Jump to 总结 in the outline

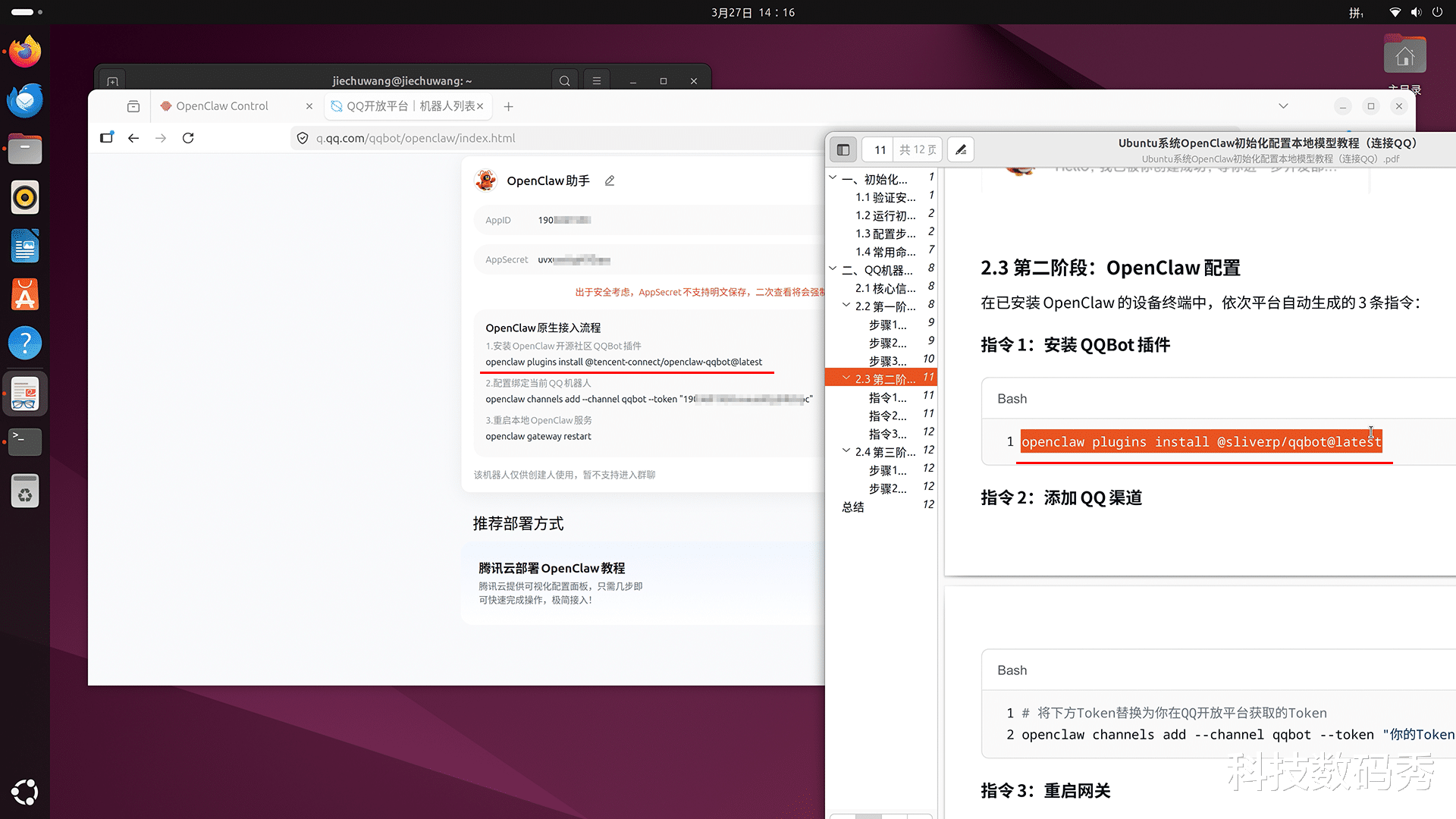[853, 507]
